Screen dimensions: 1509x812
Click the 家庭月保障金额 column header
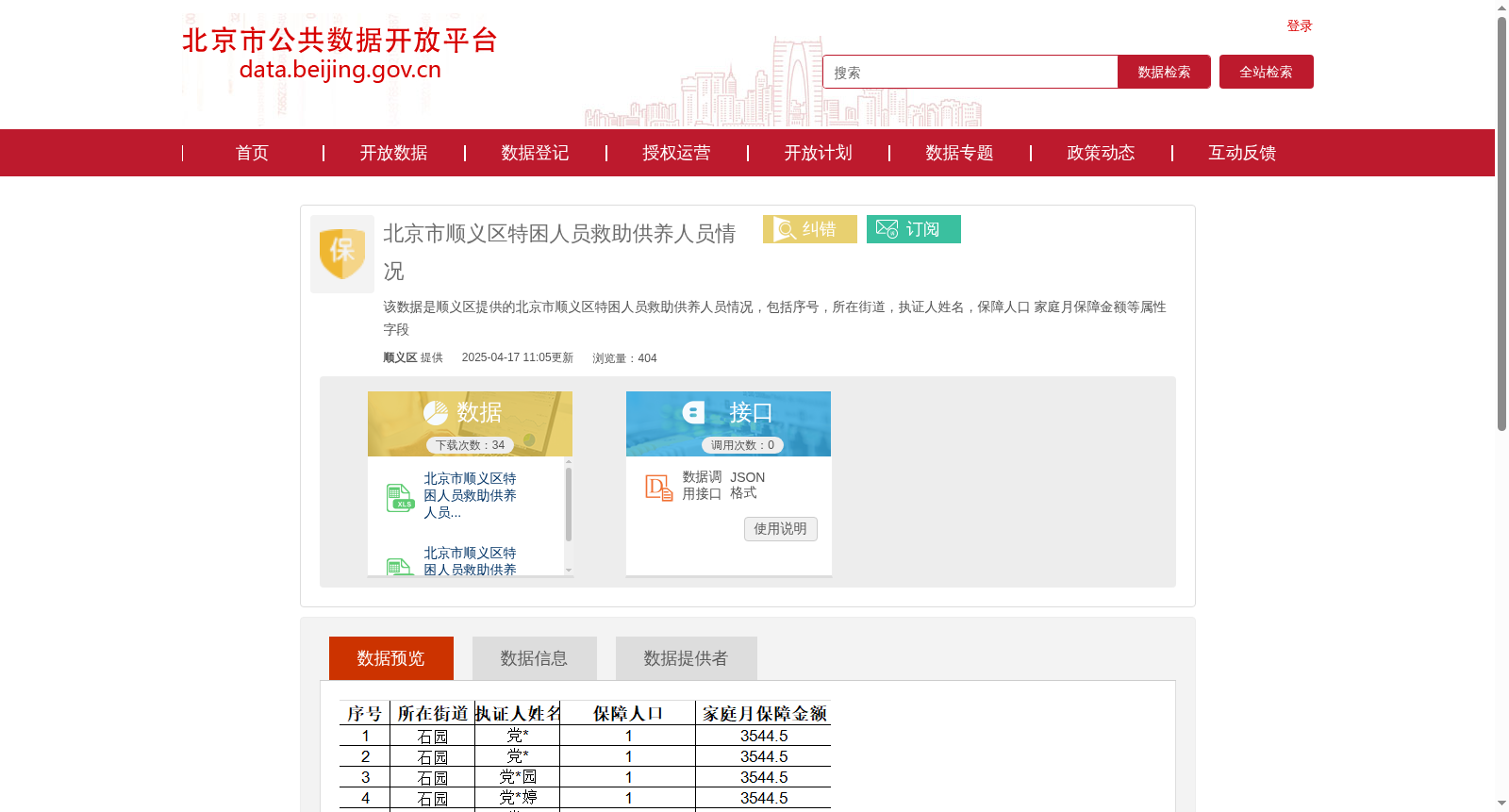(x=764, y=714)
